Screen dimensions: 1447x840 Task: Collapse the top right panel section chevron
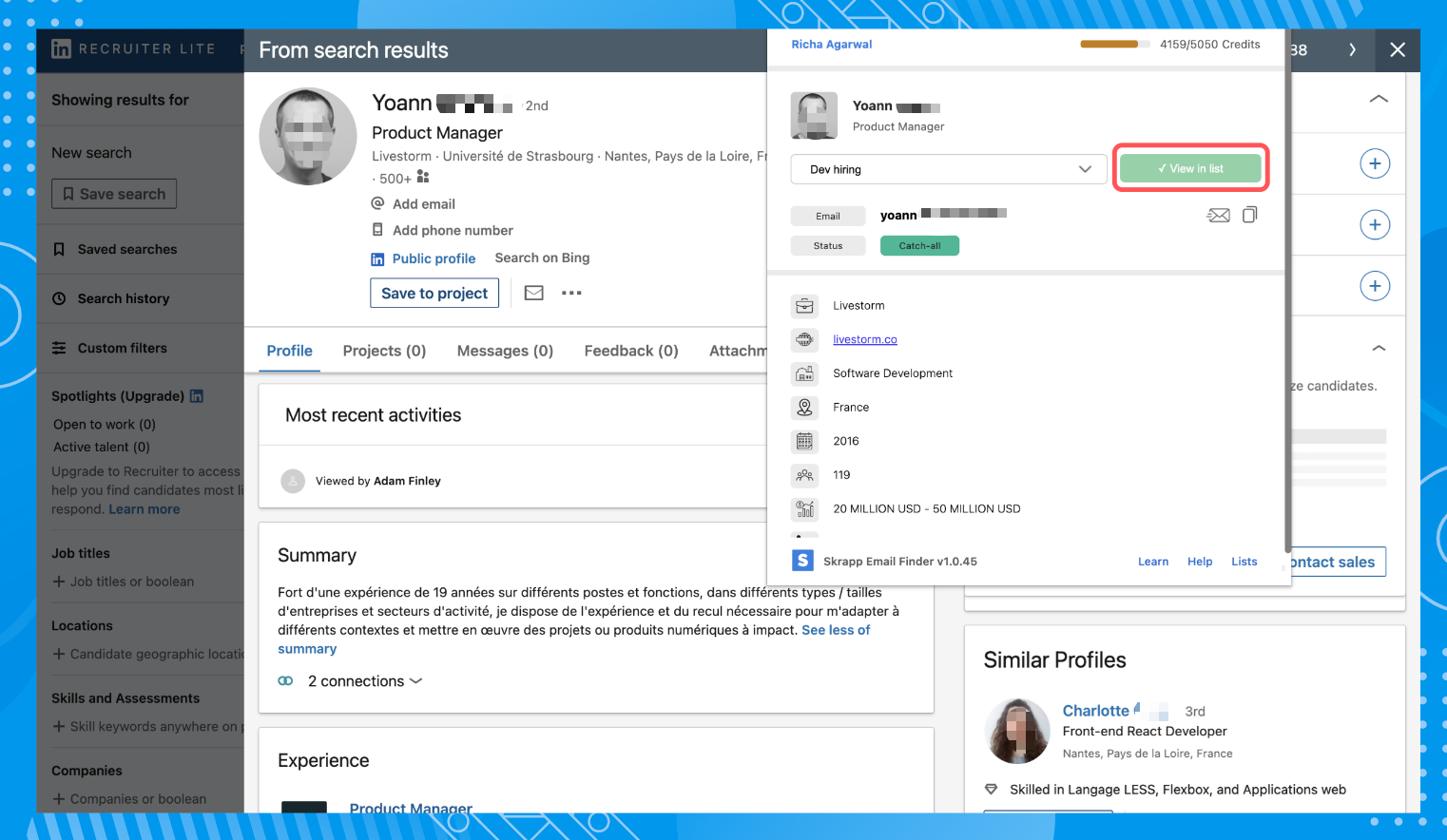(x=1379, y=99)
